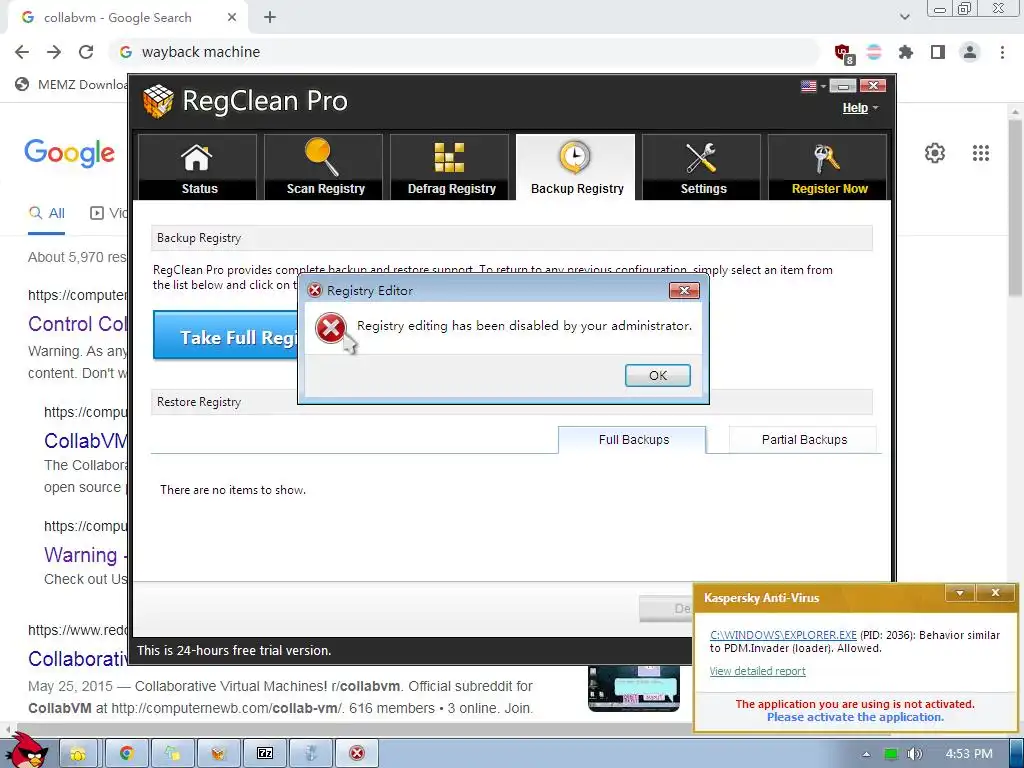Open the Settings tab in RegClean Pro

point(701,167)
